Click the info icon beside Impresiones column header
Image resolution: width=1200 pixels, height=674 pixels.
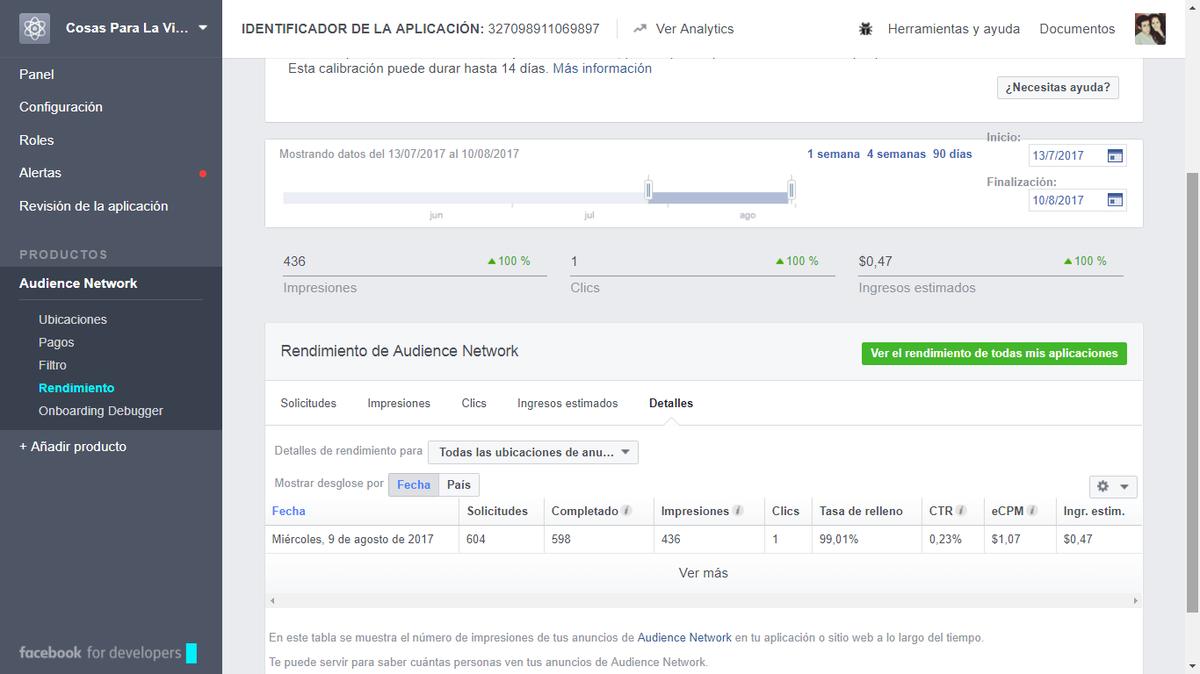pyautogui.click(x=741, y=510)
